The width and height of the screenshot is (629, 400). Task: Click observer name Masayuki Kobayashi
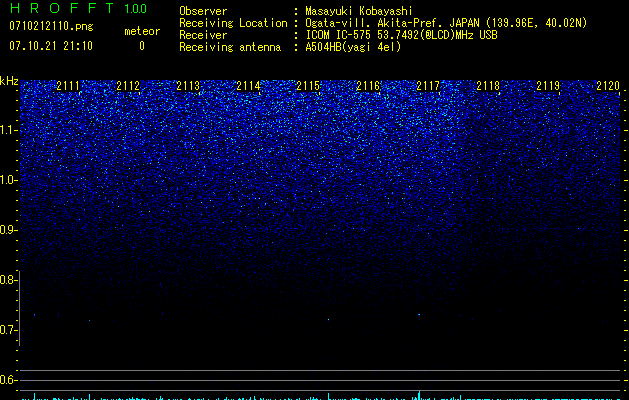359,11
